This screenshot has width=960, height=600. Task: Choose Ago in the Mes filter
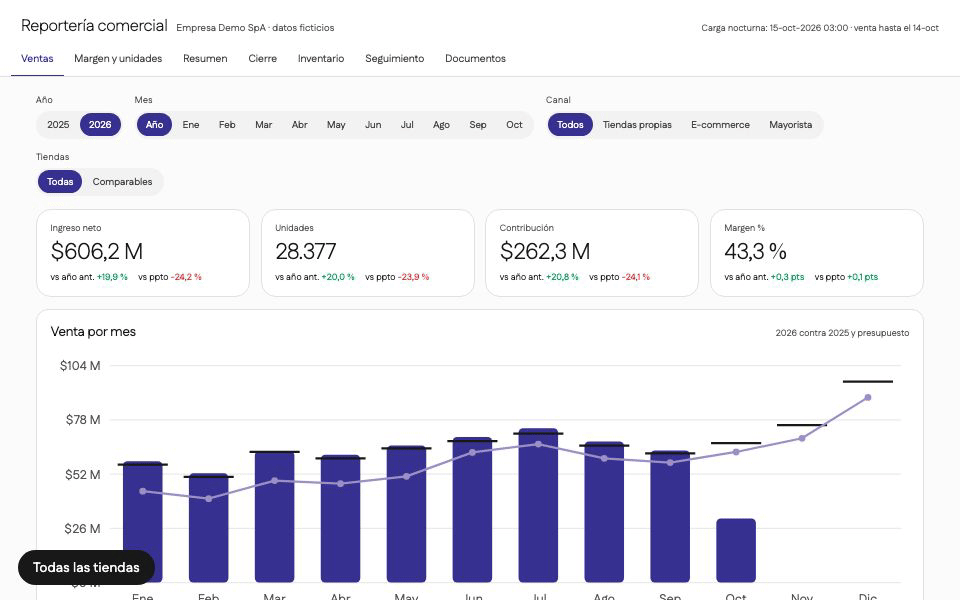pyautogui.click(x=441, y=125)
